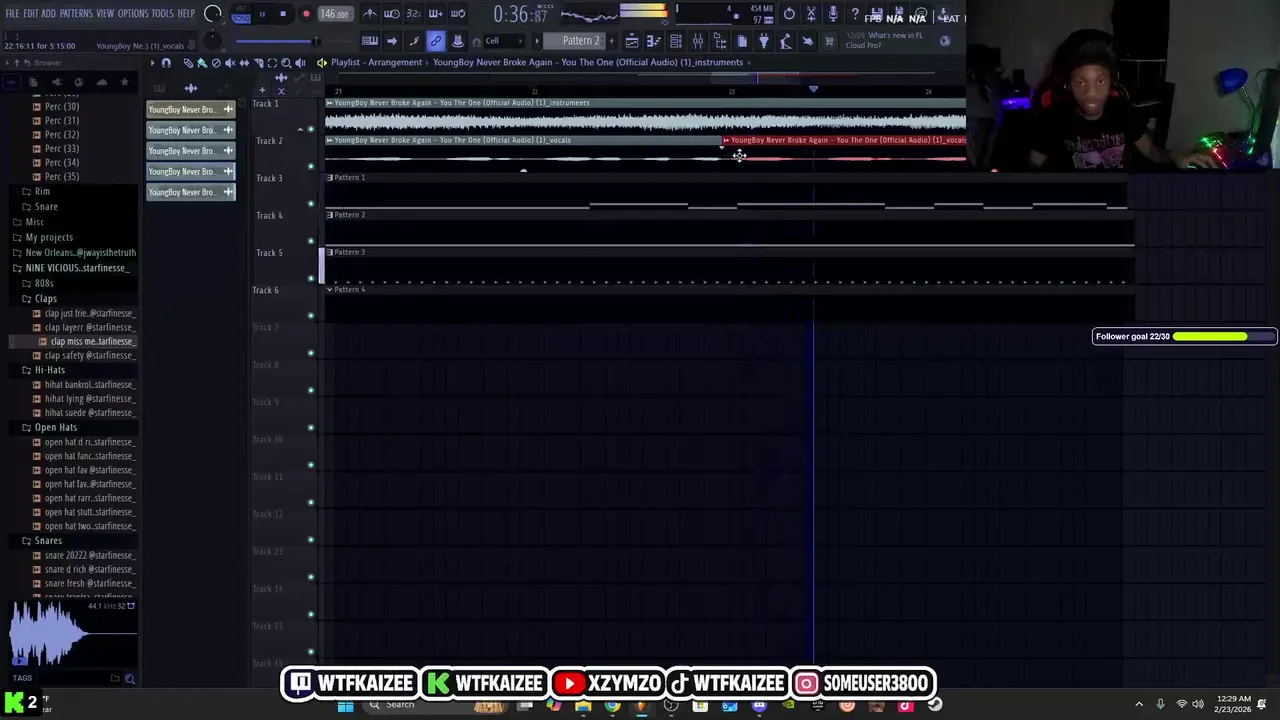Add new pattern with plus button

[611, 41]
